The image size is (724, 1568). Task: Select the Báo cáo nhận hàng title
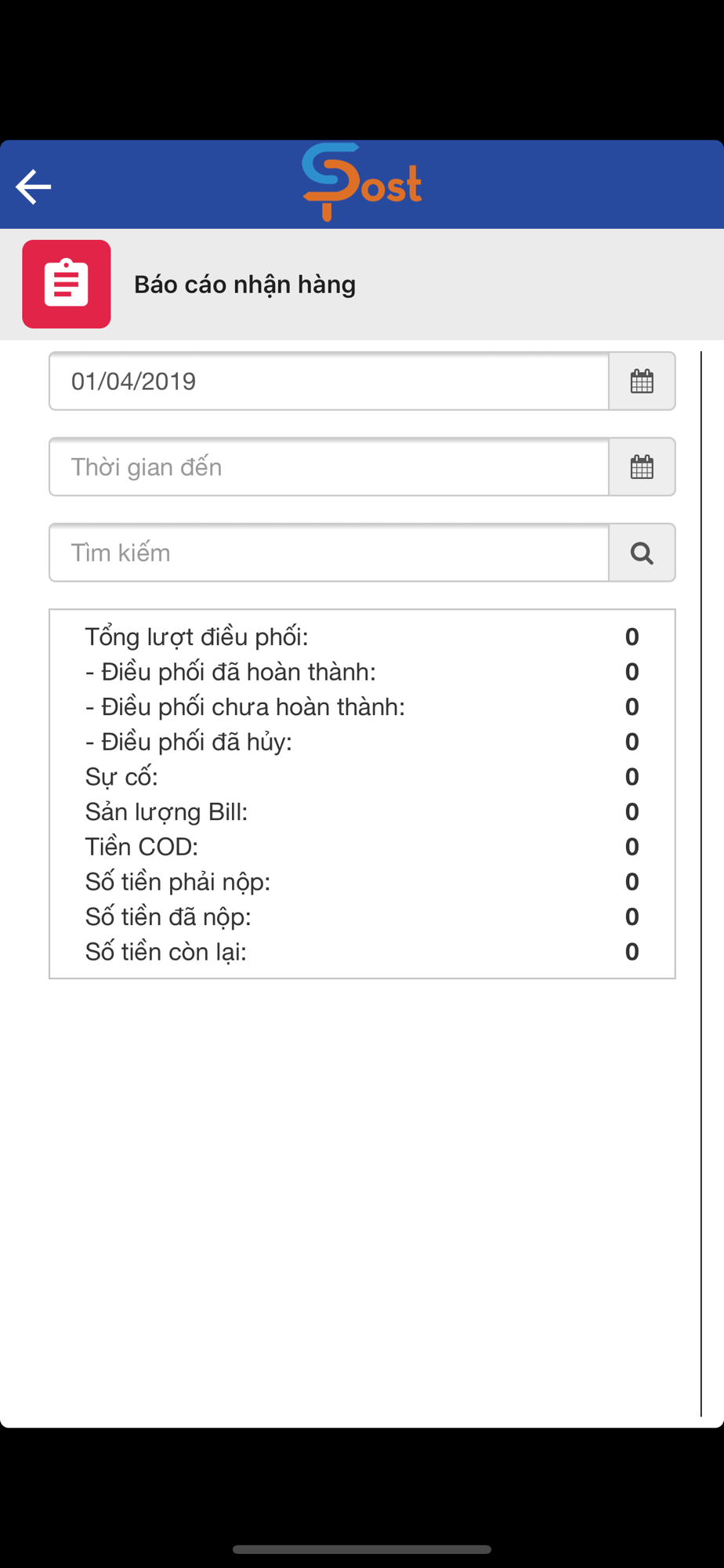244,285
